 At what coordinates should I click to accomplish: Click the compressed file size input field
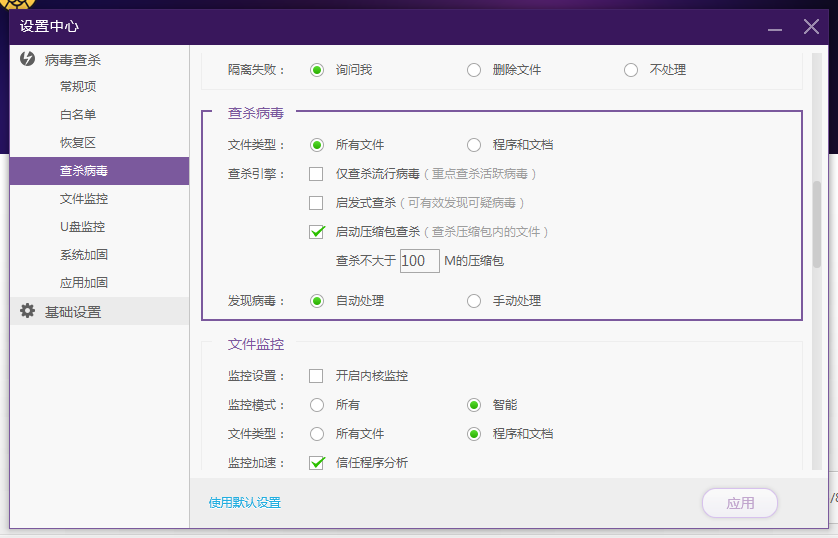click(419, 261)
